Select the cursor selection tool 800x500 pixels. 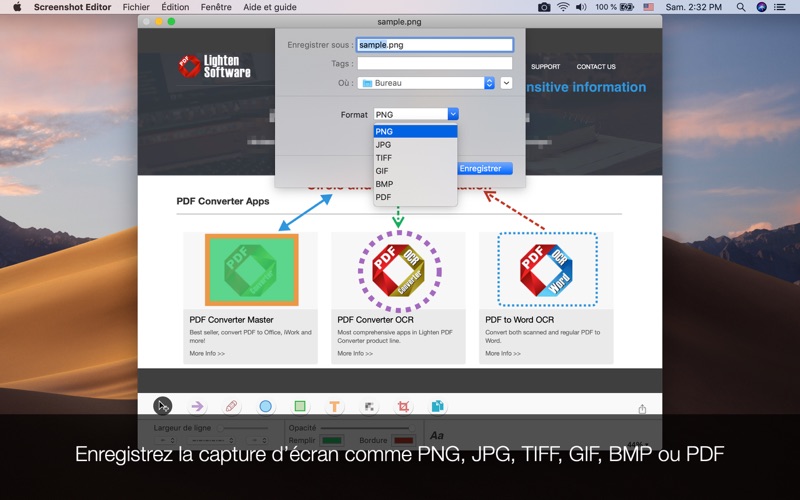(x=163, y=406)
